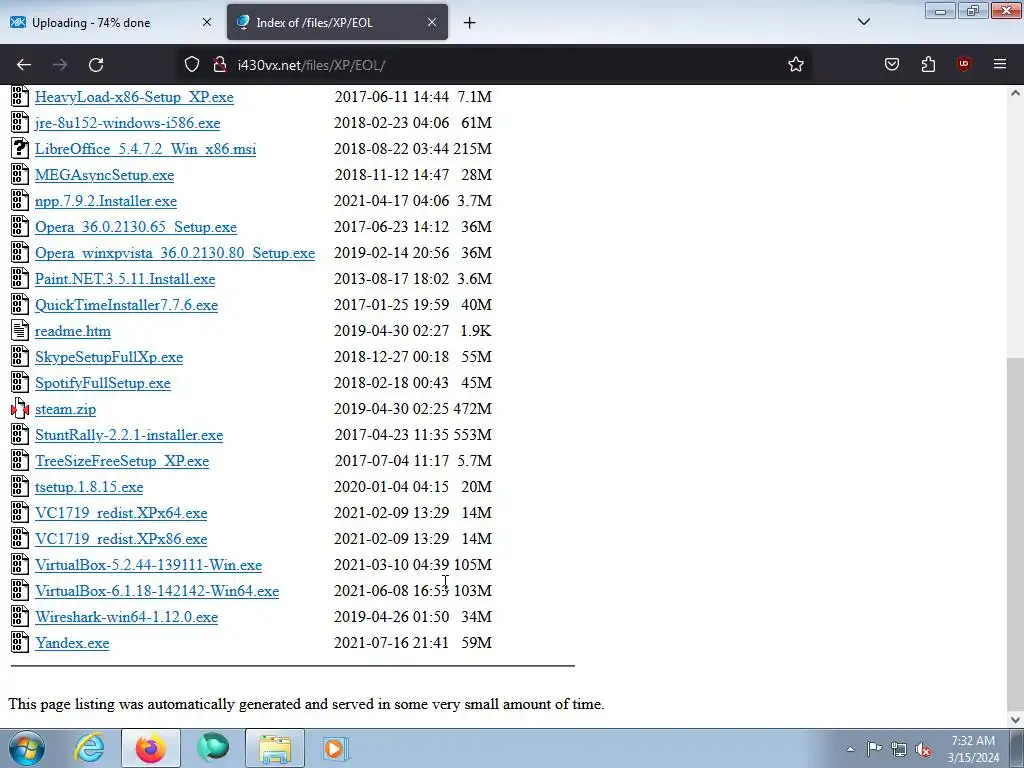Image resolution: width=1024 pixels, height=768 pixels.
Task: Open the green globe browser taskbar icon
Action: (213, 748)
